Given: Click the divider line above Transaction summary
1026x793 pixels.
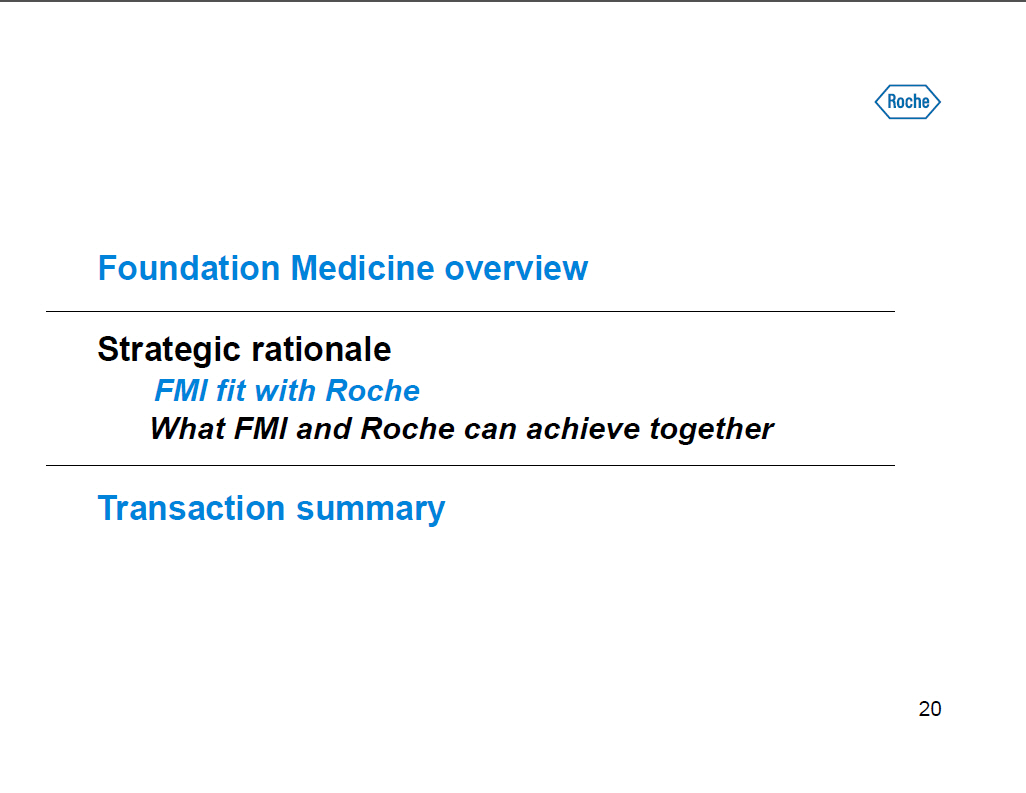Looking at the screenshot, I should [x=470, y=466].
